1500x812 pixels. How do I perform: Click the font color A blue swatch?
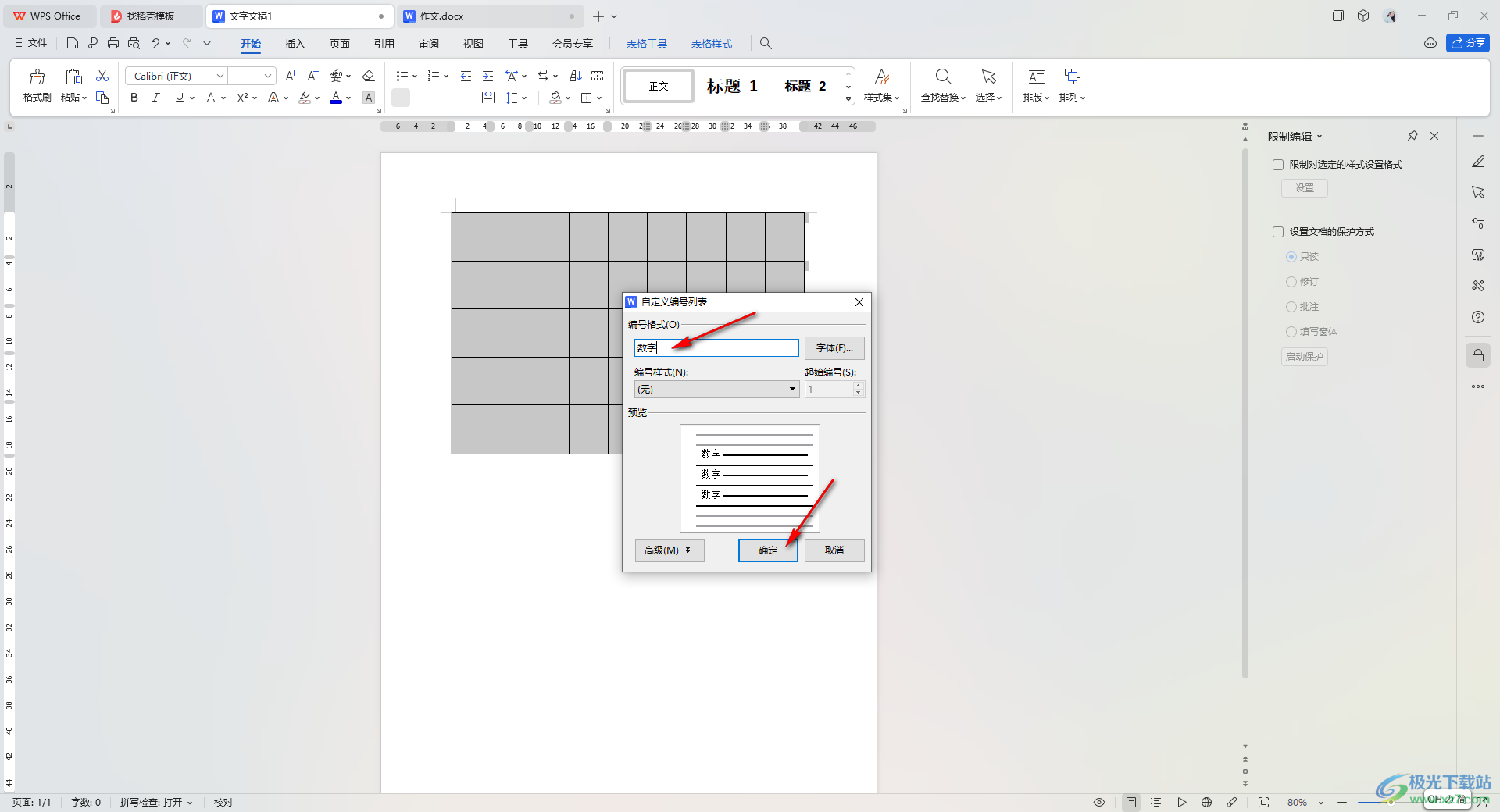[x=336, y=98]
